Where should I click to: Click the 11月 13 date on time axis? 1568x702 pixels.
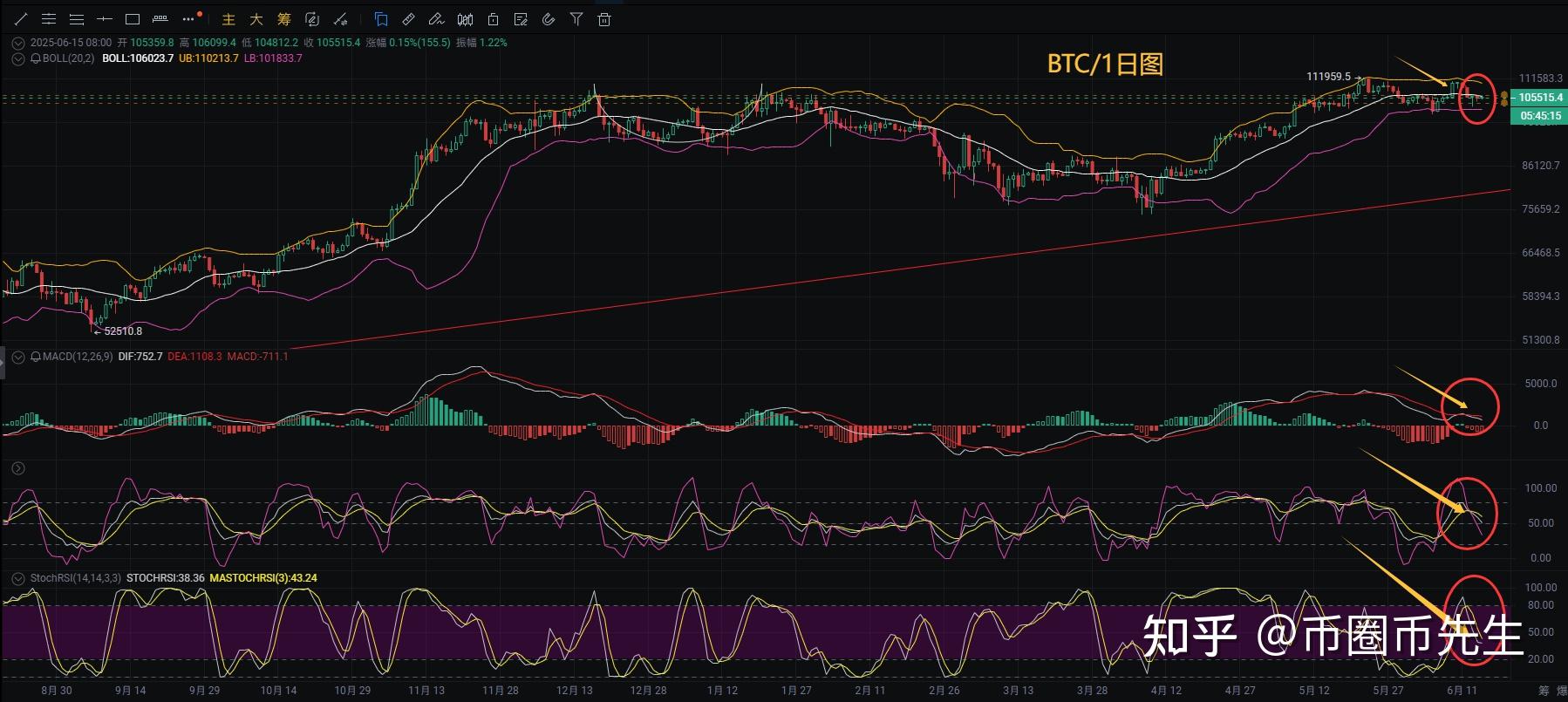click(x=426, y=691)
